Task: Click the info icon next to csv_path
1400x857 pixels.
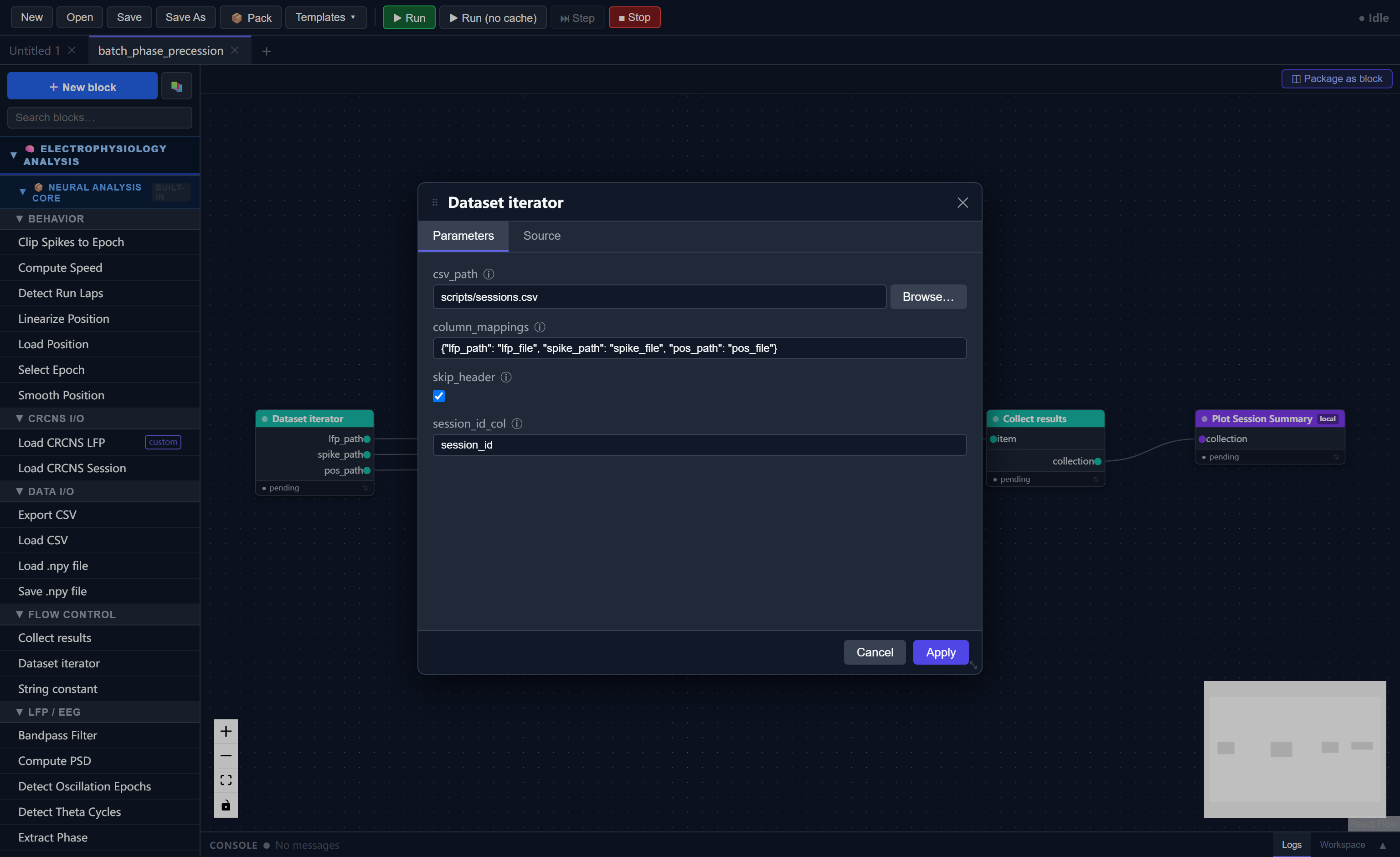Action: point(489,274)
